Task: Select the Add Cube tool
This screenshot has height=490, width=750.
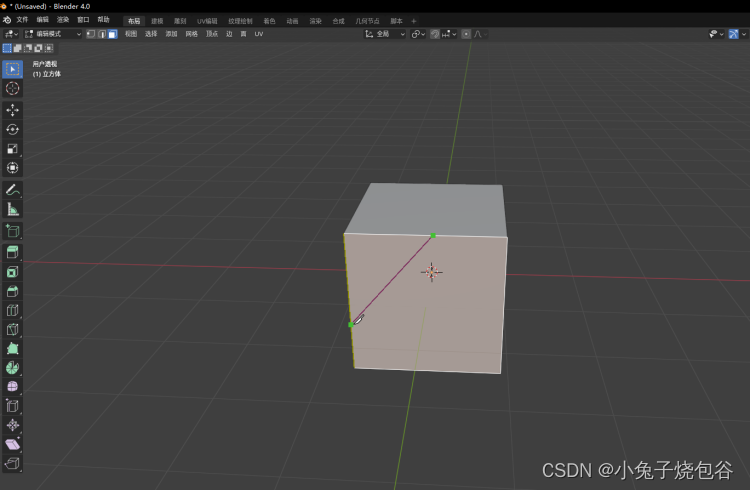Action: (12, 231)
